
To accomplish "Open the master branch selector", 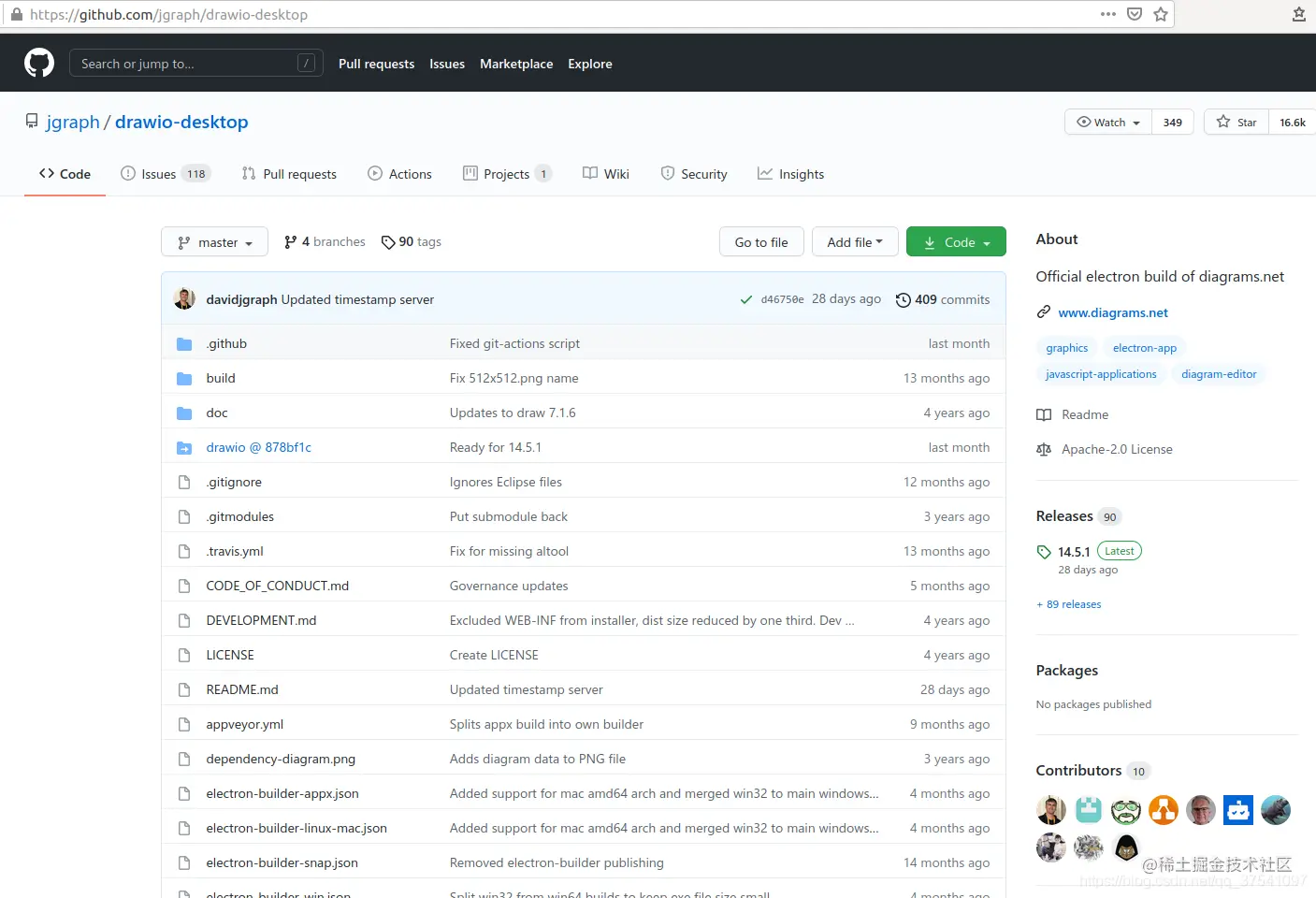I will click(x=214, y=242).
